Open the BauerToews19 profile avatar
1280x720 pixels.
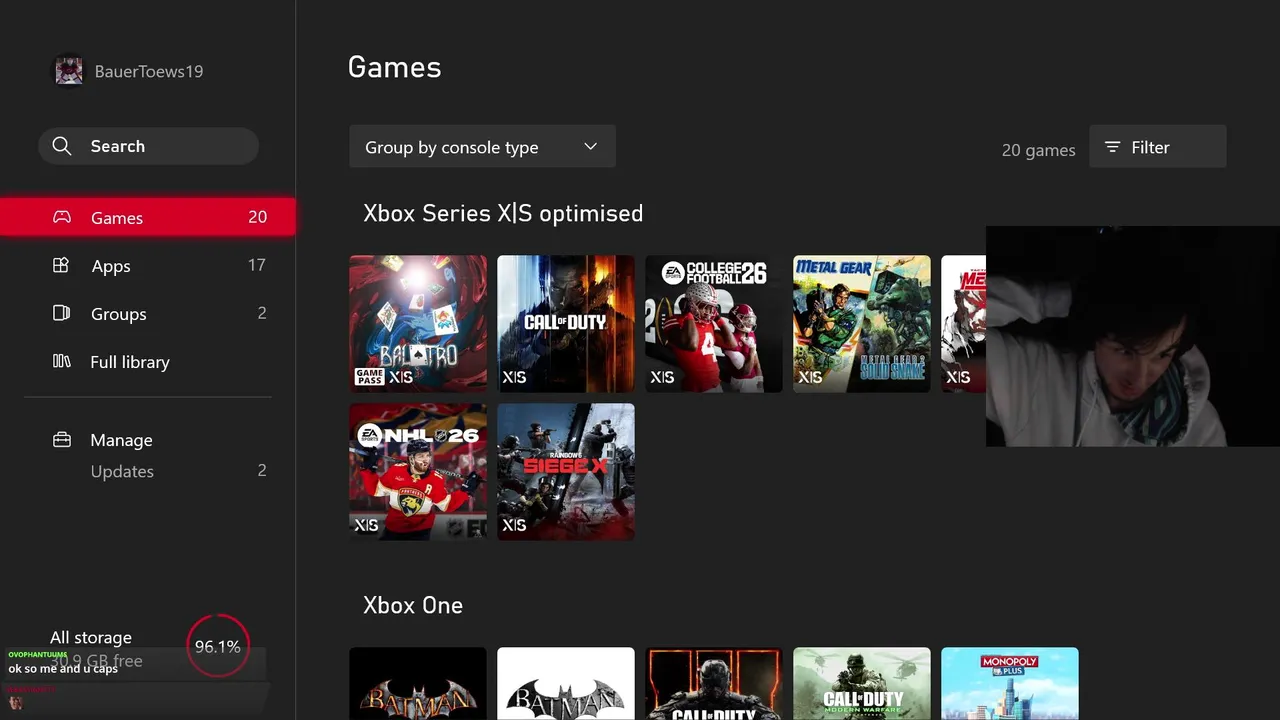[69, 71]
